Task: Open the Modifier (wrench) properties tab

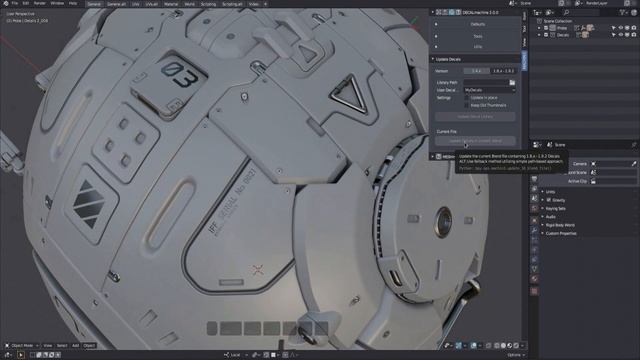Action: (535, 231)
